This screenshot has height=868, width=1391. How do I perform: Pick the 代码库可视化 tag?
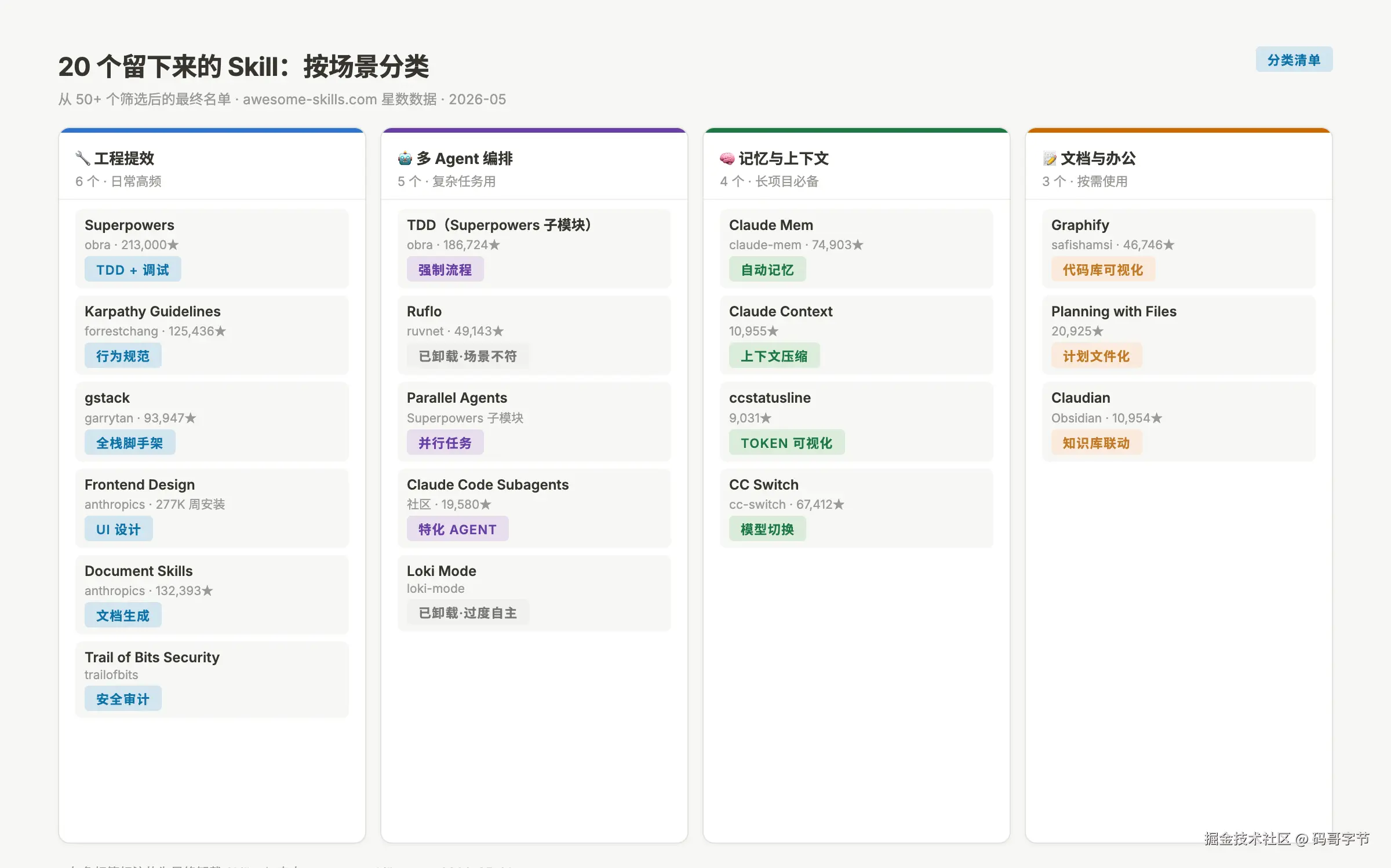[1103, 269]
